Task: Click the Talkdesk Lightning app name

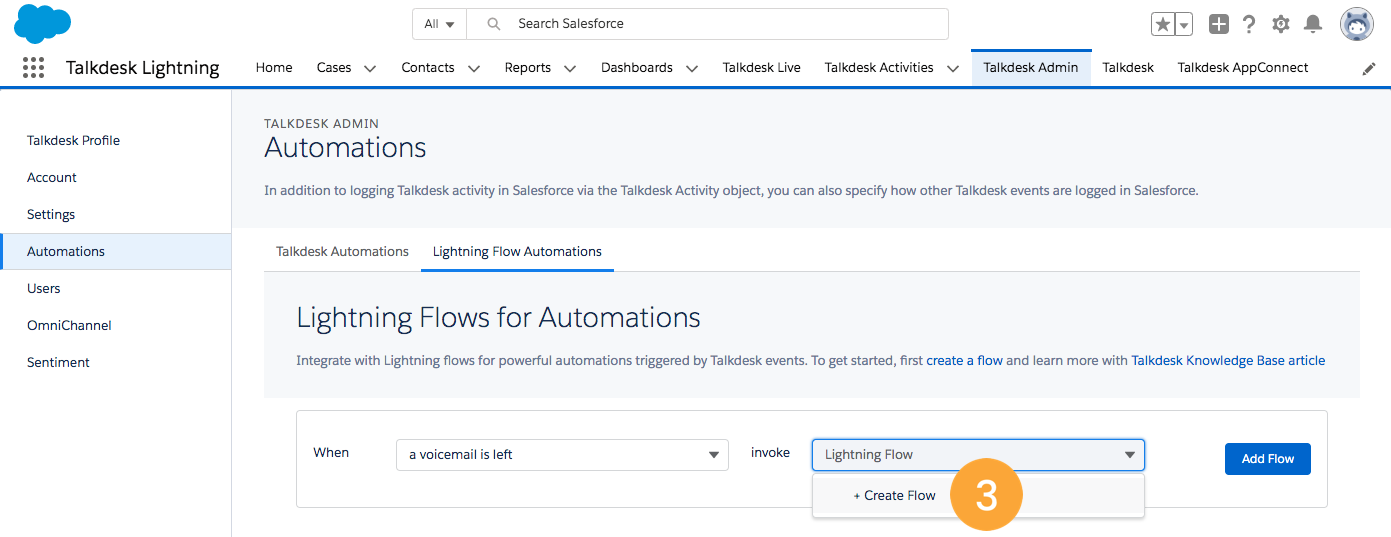Action: click(x=143, y=68)
